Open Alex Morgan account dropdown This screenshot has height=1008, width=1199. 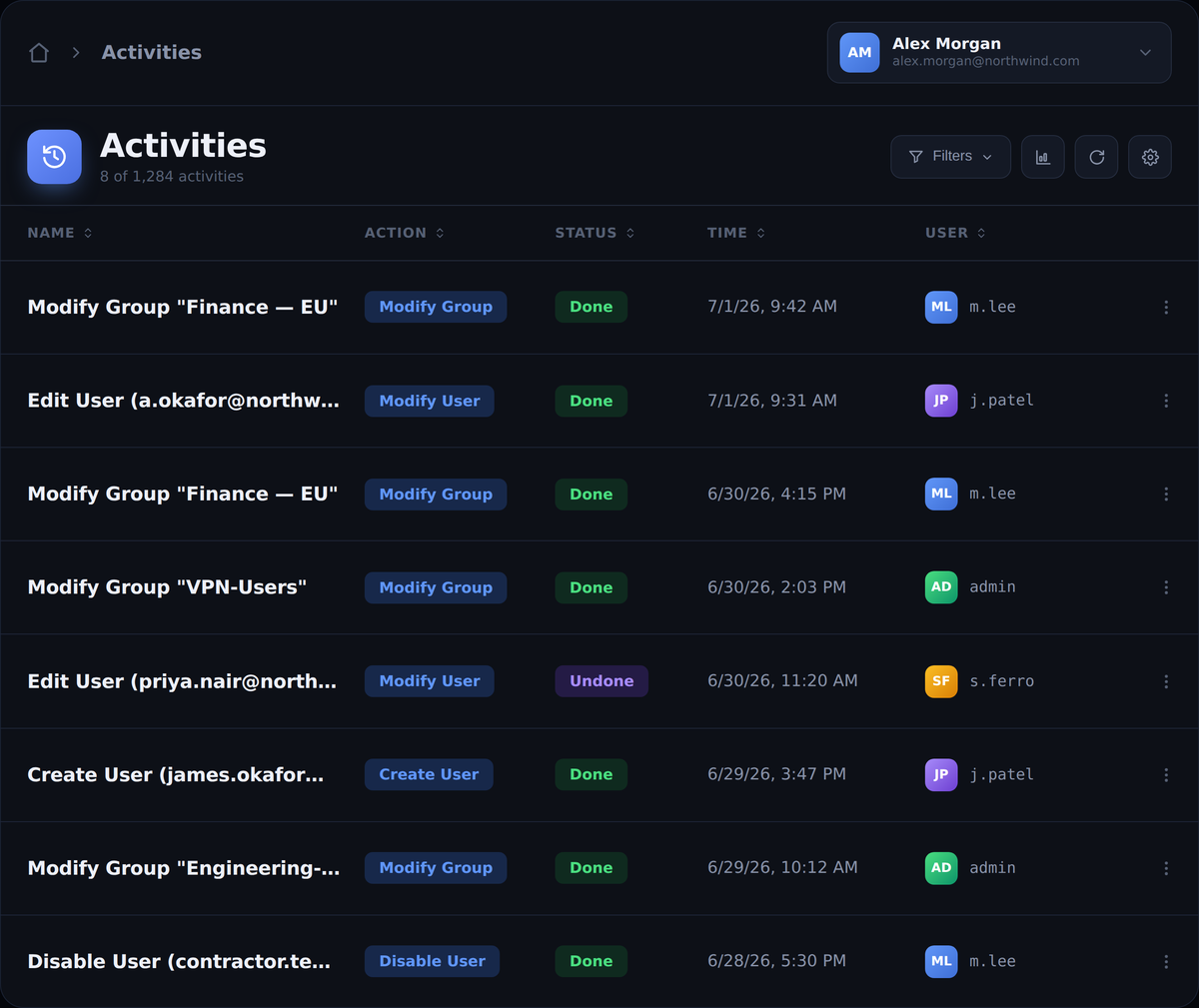click(x=999, y=53)
